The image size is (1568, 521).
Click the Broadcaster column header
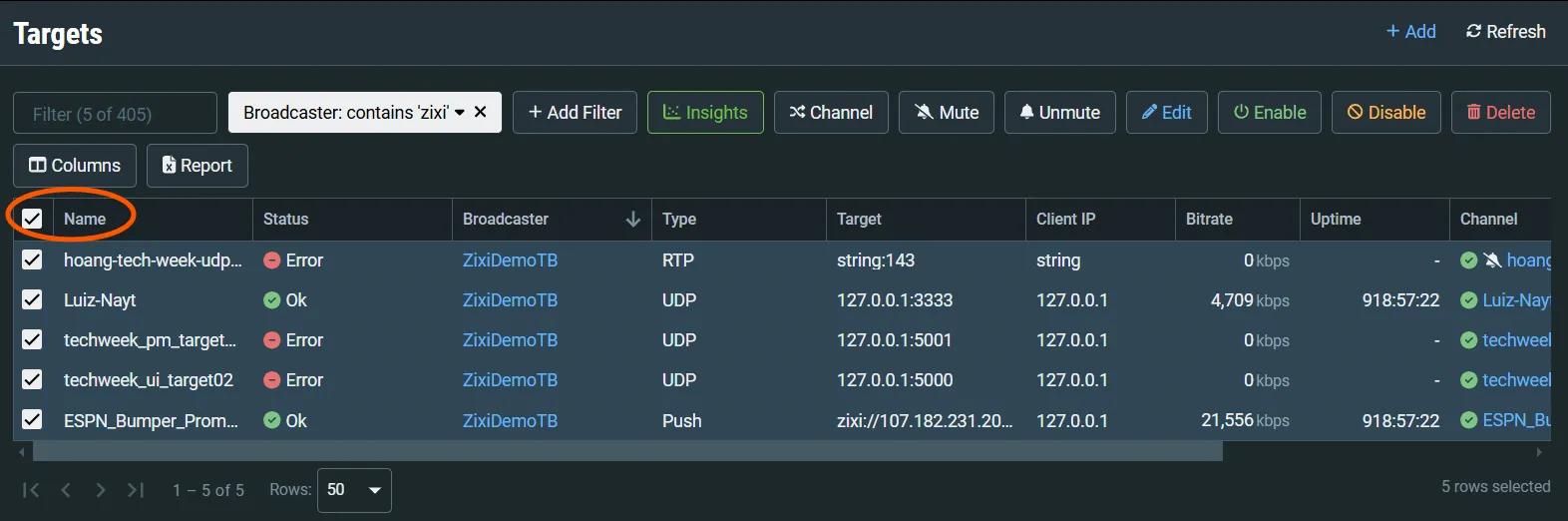point(506,220)
